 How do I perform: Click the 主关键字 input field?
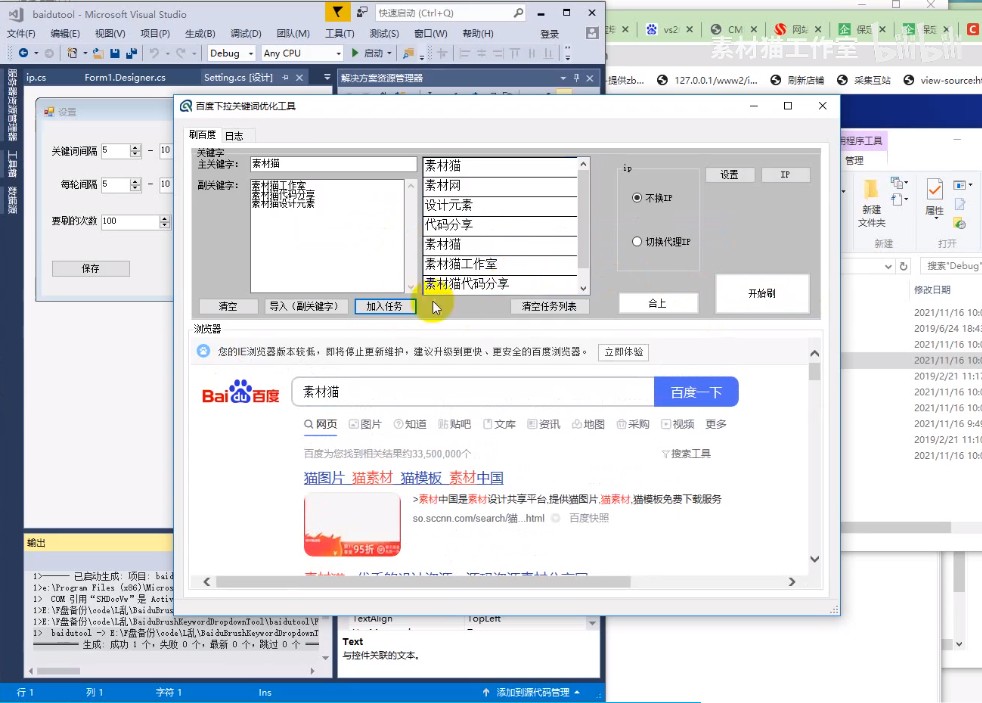(x=333, y=164)
